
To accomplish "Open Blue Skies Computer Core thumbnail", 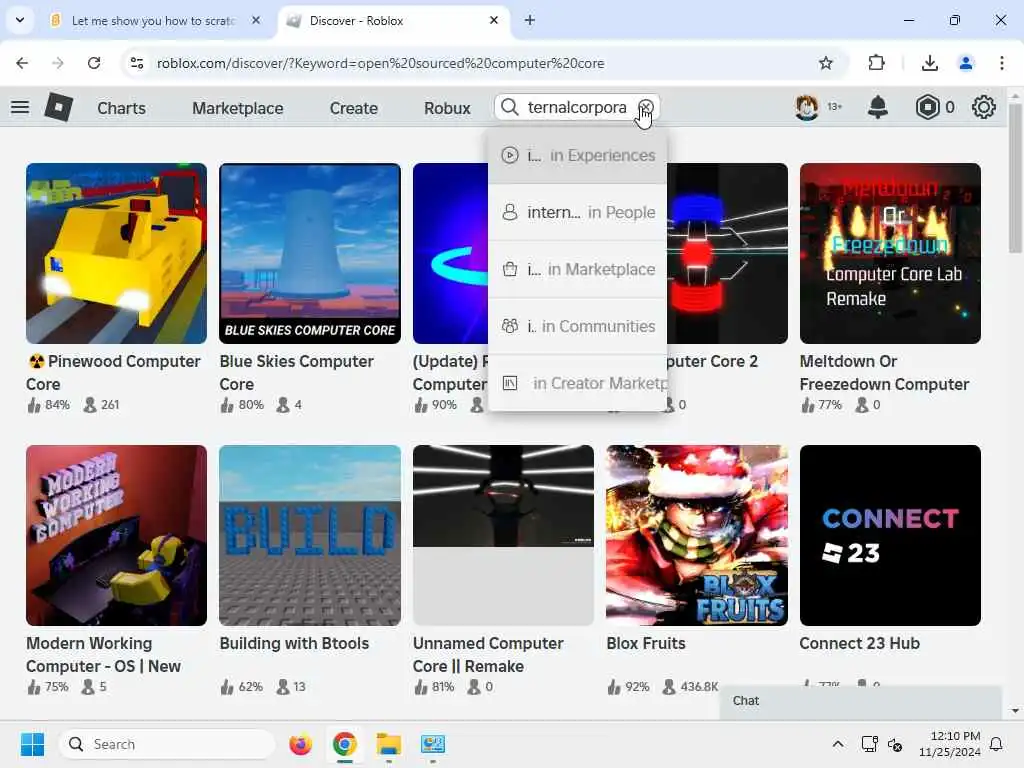I will pos(310,253).
